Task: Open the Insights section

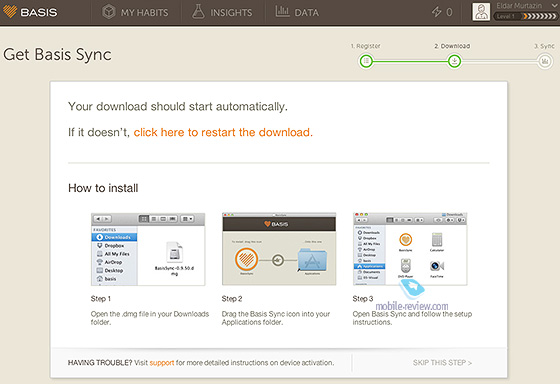Action: tap(222, 13)
